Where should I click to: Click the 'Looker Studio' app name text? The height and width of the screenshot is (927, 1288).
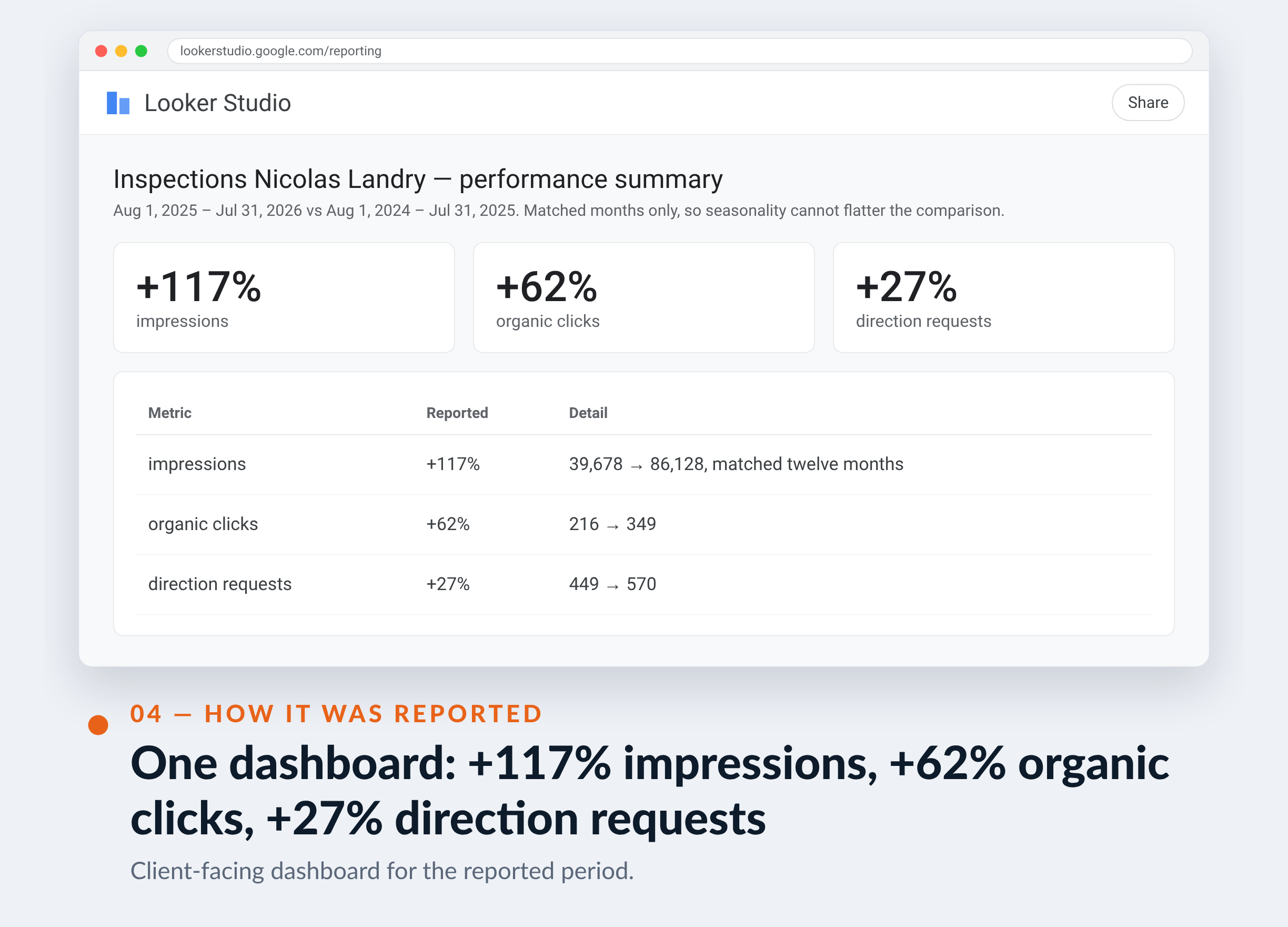click(x=217, y=103)
